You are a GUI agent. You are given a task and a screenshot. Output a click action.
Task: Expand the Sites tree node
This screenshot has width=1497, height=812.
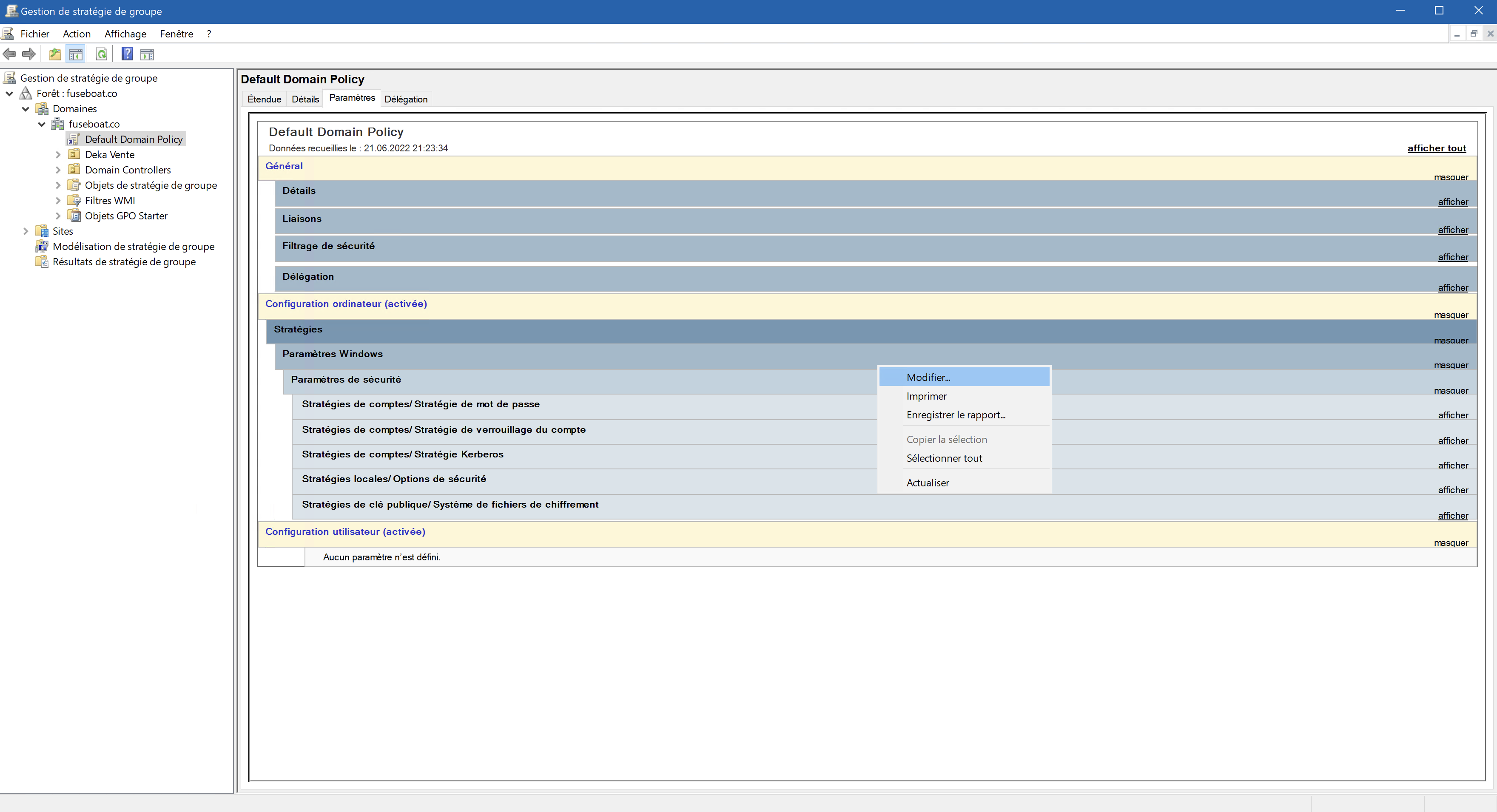click(x=26, y=231)
